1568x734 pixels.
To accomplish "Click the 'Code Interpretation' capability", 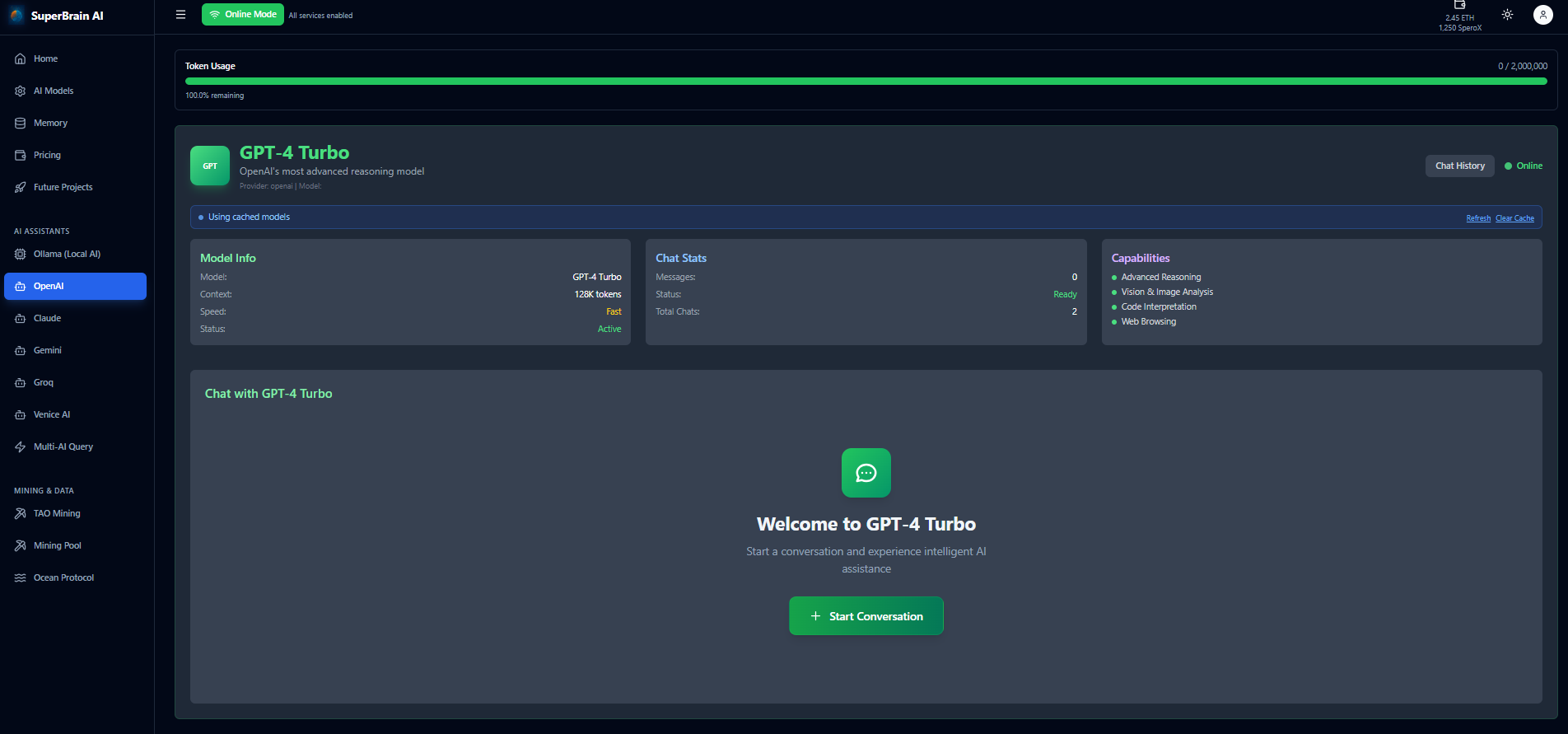I will click(1159, 307).
